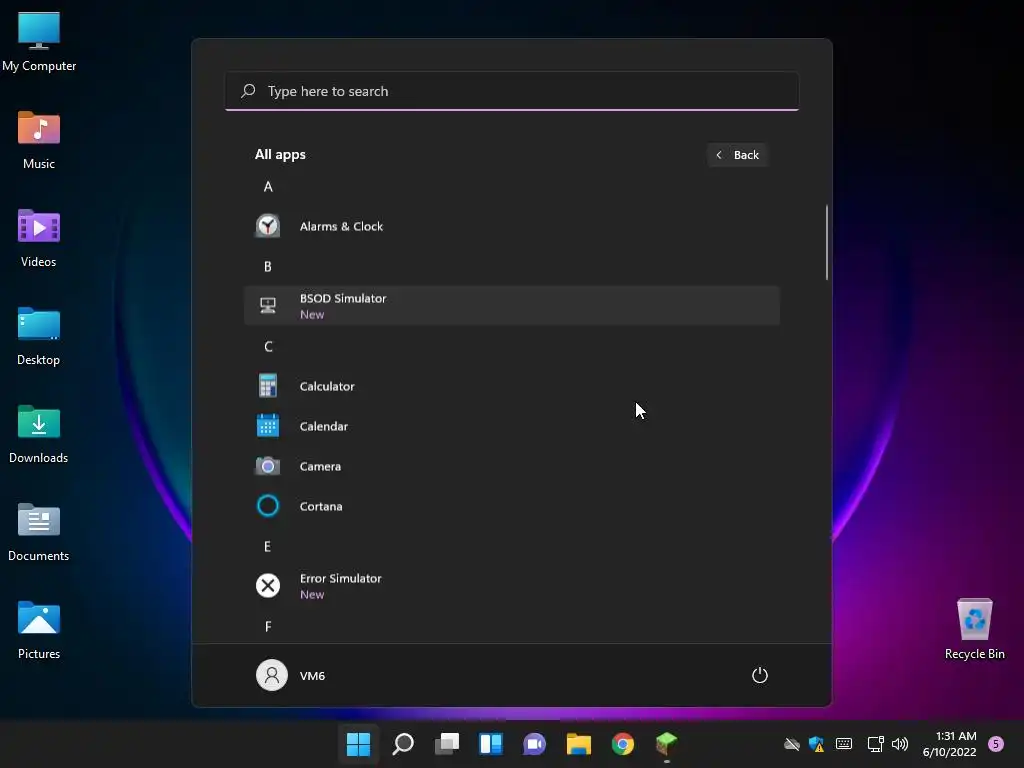1024x768 pixels.
Task: Open File Explorer from taskbar
Action: [579, 744]
